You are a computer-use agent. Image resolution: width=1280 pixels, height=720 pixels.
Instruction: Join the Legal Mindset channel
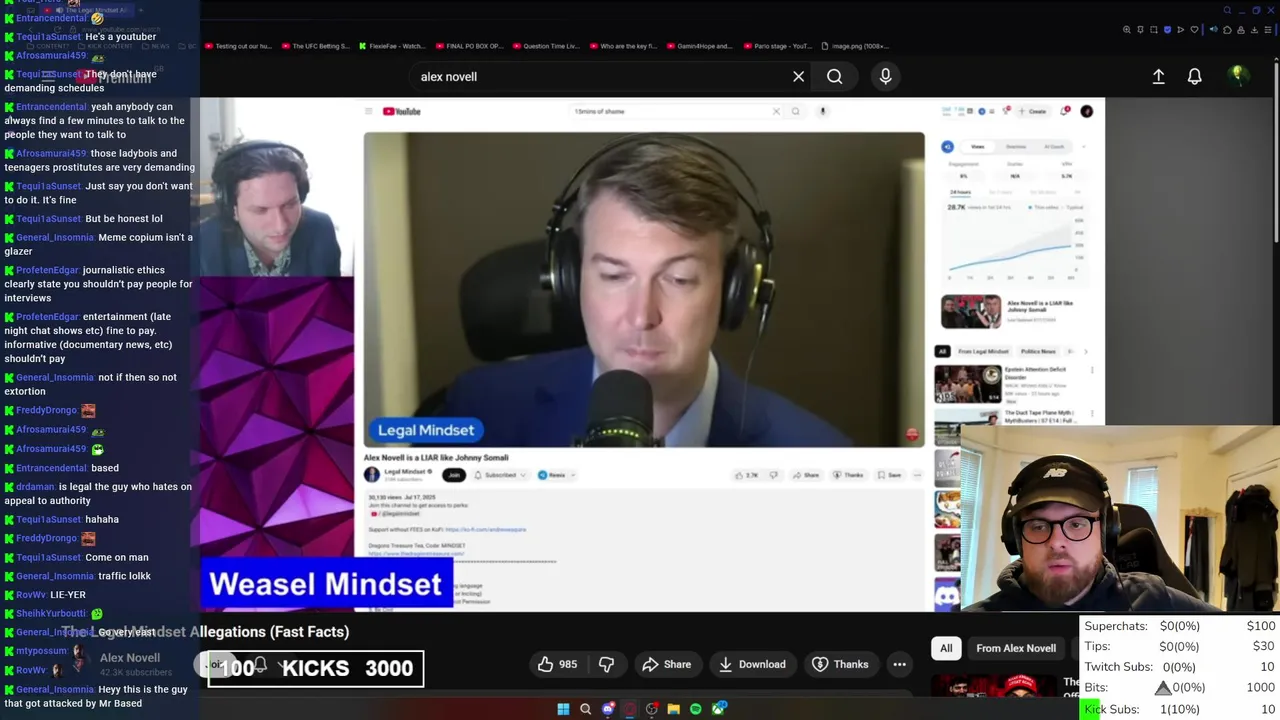[x=454, y=475]
